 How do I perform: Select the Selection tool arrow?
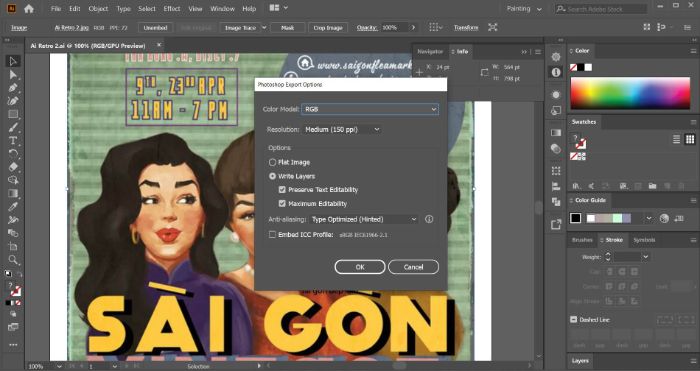(x=13, y=61)
